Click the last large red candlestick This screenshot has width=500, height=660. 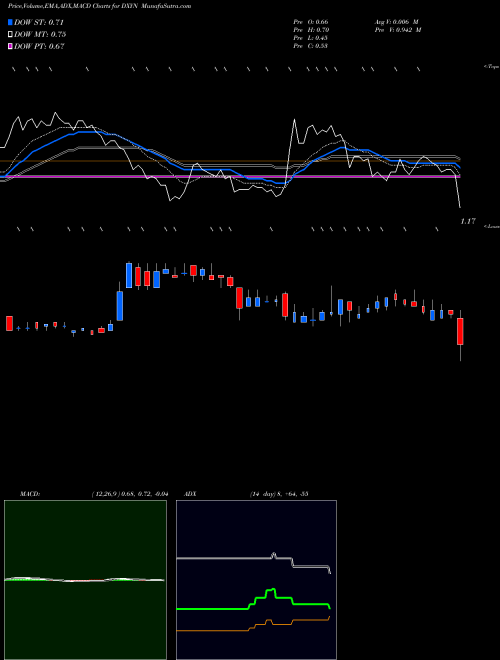[x=460, y=331]
